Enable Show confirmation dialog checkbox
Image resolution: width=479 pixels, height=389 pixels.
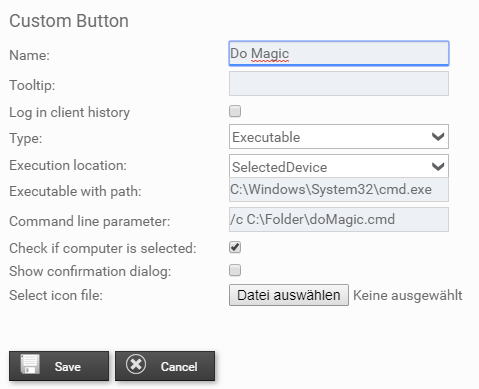pyautogui.click(x=235, y=270)
